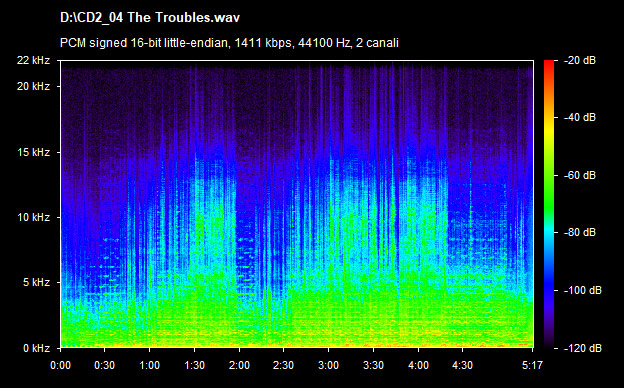Select the 3:30 time marker
624x388 pixels.
374,365
